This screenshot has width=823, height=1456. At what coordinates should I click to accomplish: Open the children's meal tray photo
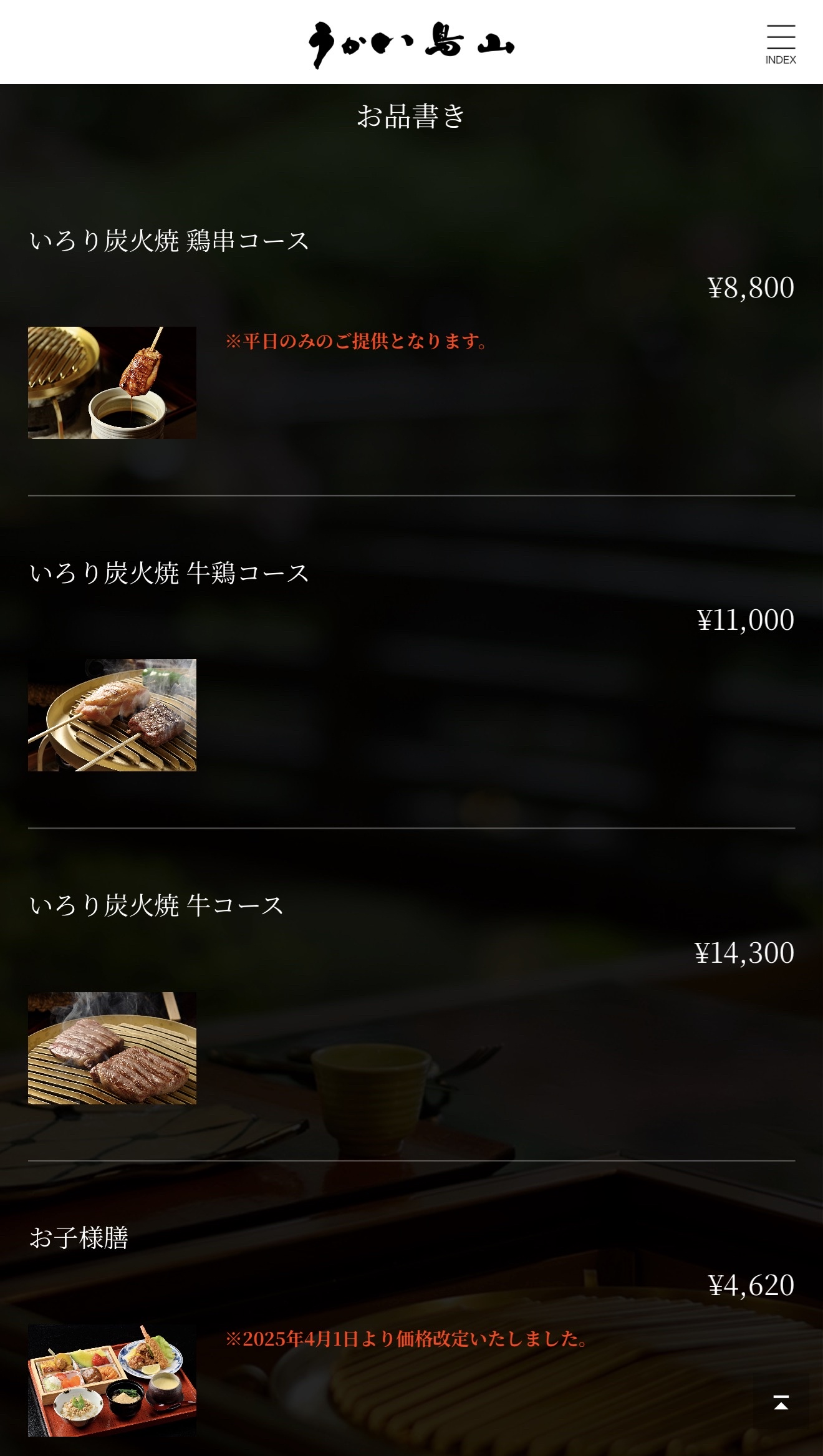(x=112, y=1381)
